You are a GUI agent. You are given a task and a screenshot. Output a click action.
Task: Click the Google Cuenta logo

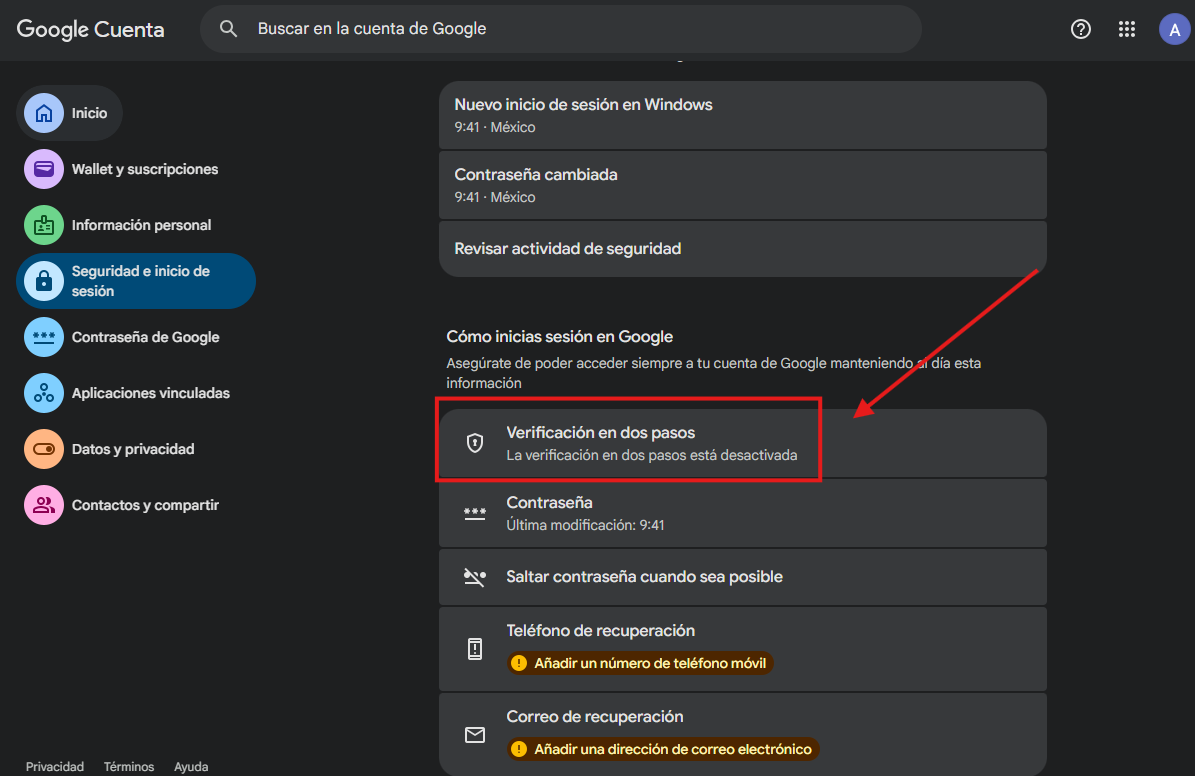coord(90,29)
